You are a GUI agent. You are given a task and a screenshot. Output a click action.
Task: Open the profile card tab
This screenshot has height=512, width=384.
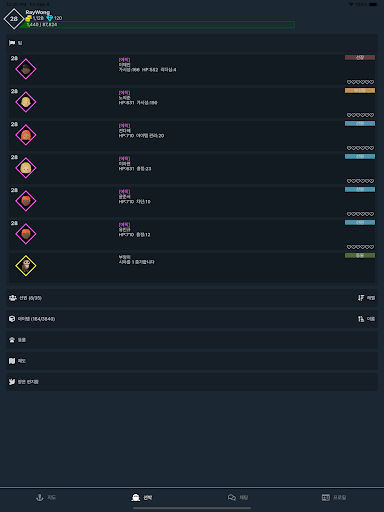[334, 497]
